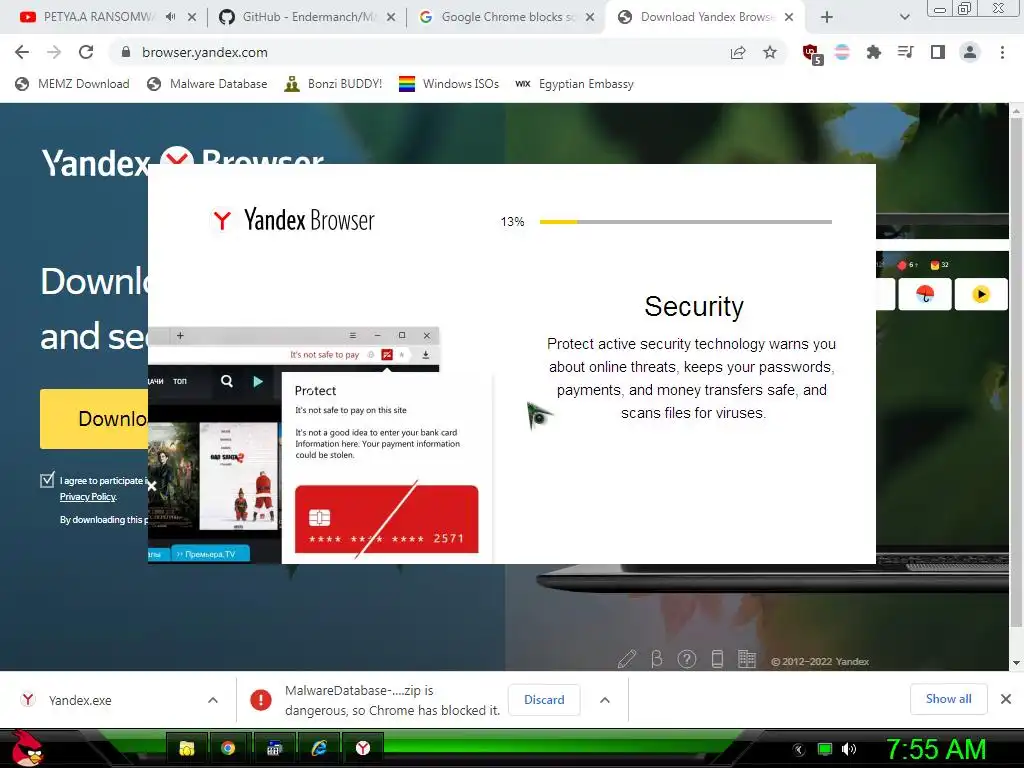Open the Egyptian Embassy bookmark

[x=575, y=84]
